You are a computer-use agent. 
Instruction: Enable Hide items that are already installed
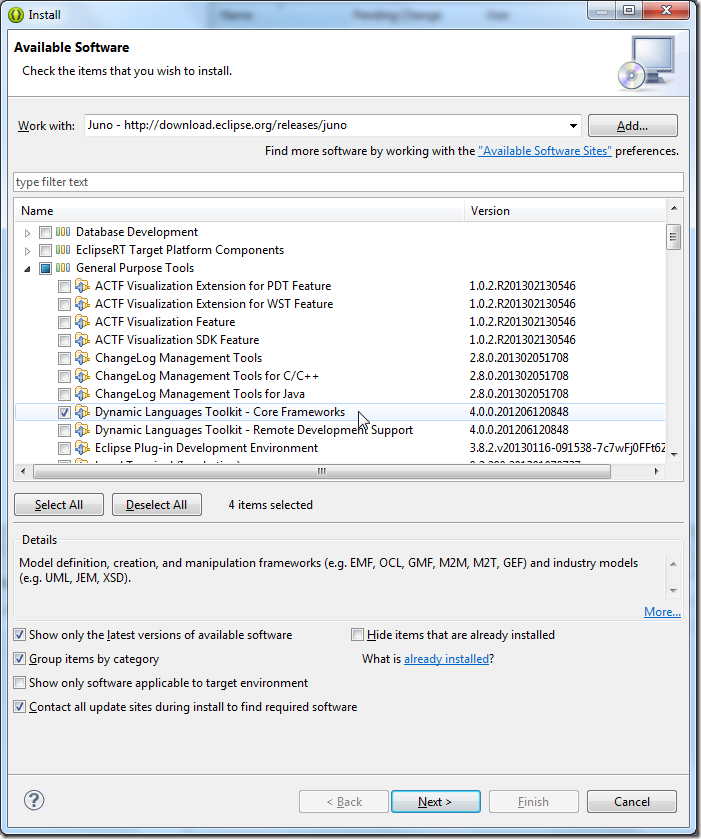[357, 635]
